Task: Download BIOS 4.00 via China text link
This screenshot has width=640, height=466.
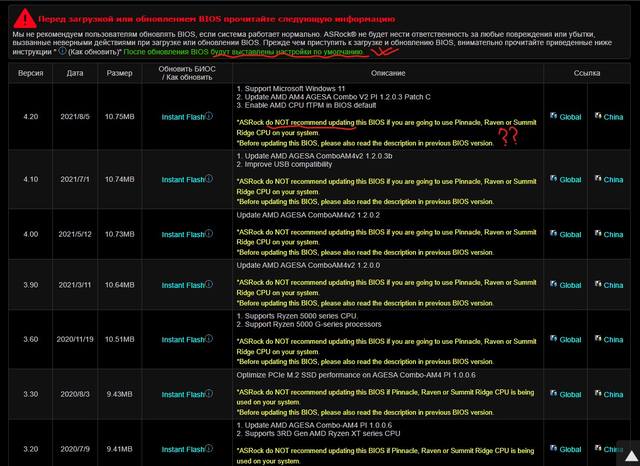Action: point(613,235)
